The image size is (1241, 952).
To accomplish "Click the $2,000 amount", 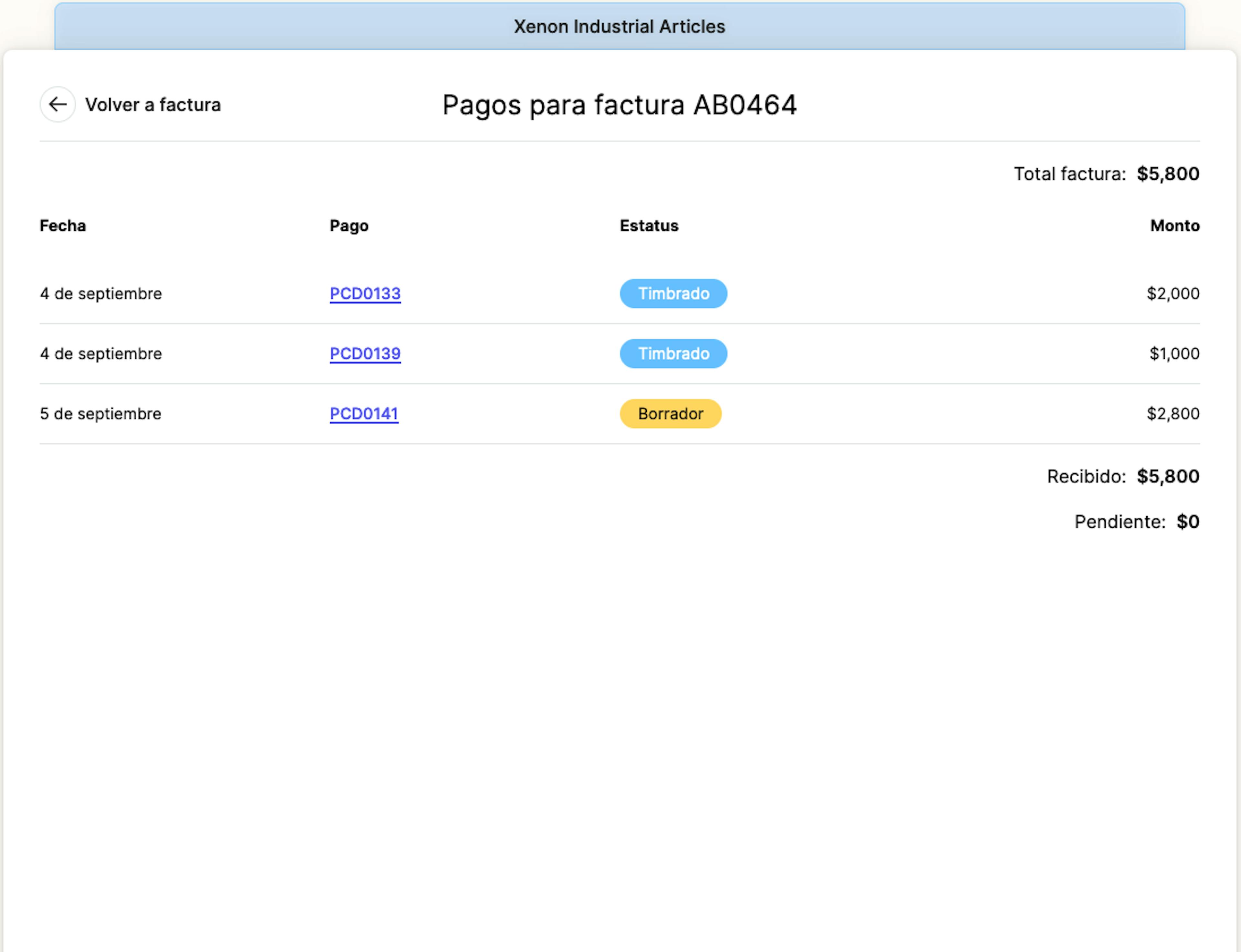I will pyautogui.click(x=1173, y=293).
